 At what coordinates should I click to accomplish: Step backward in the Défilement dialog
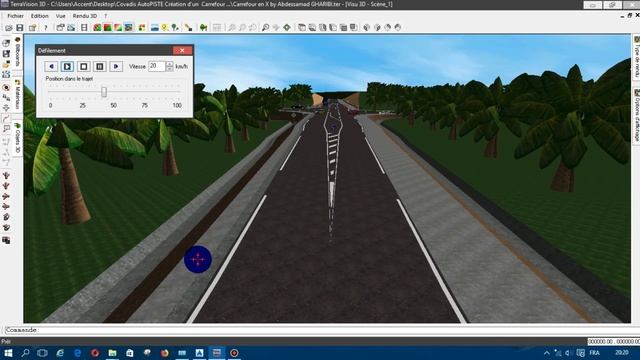click(x=51, y=66)
